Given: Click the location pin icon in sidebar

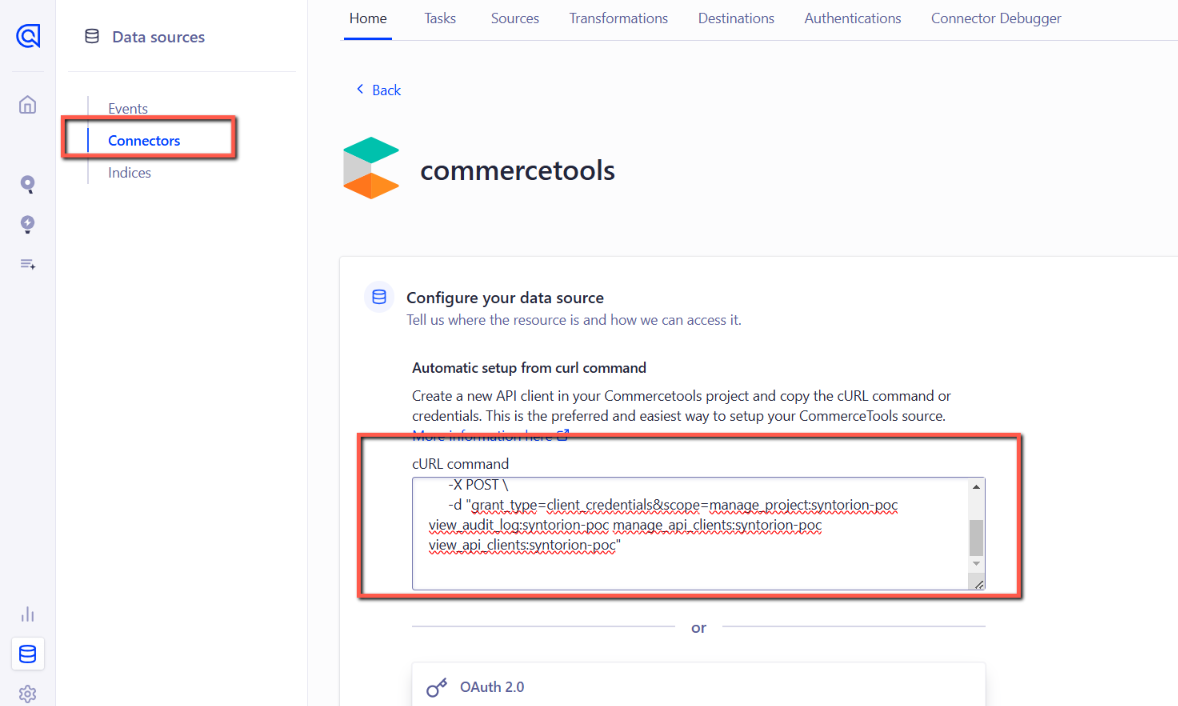Looking at the screenshot, I should [27, 184].
